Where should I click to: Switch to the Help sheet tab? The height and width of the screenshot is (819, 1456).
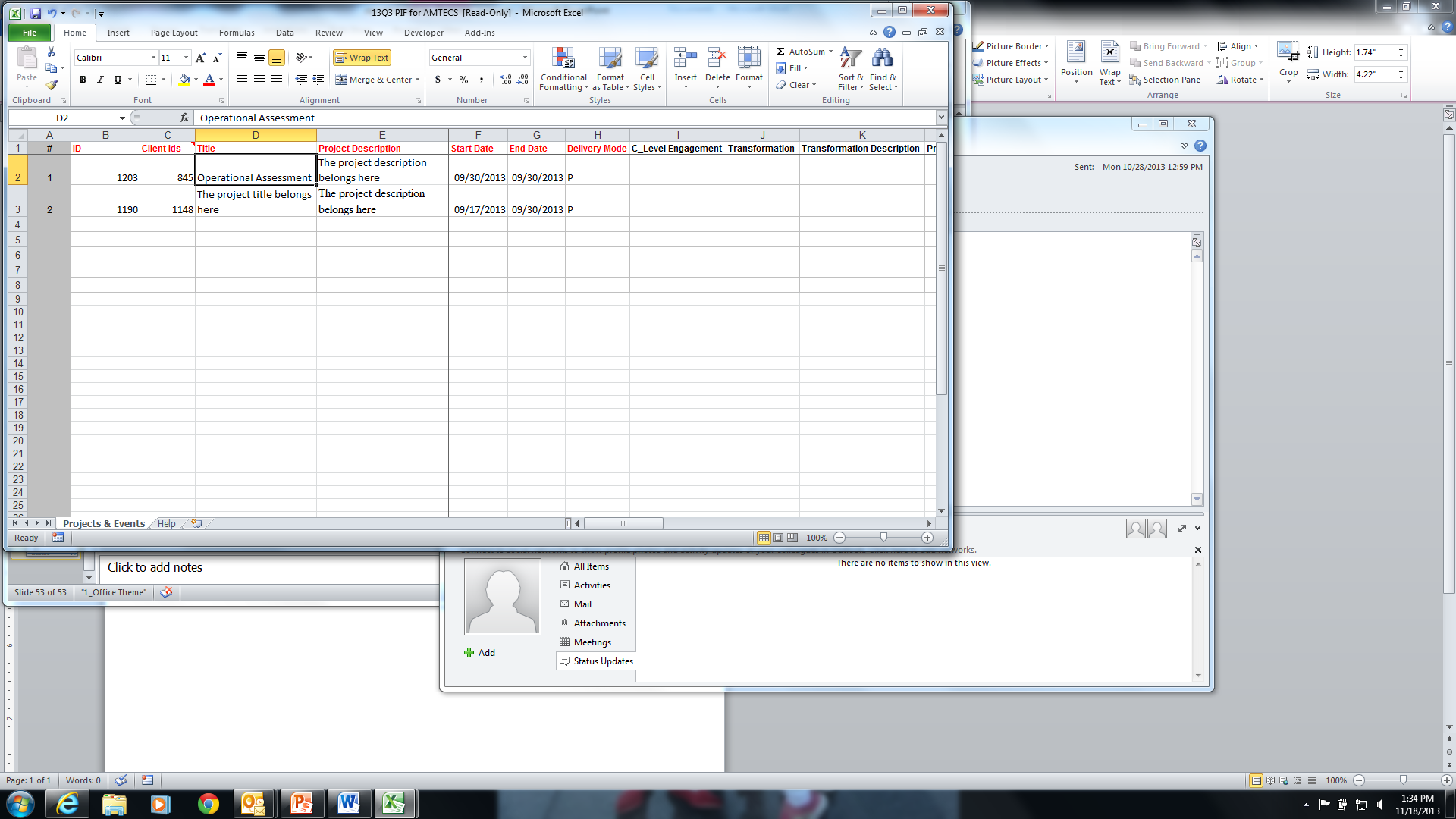[x=166, y=523]
